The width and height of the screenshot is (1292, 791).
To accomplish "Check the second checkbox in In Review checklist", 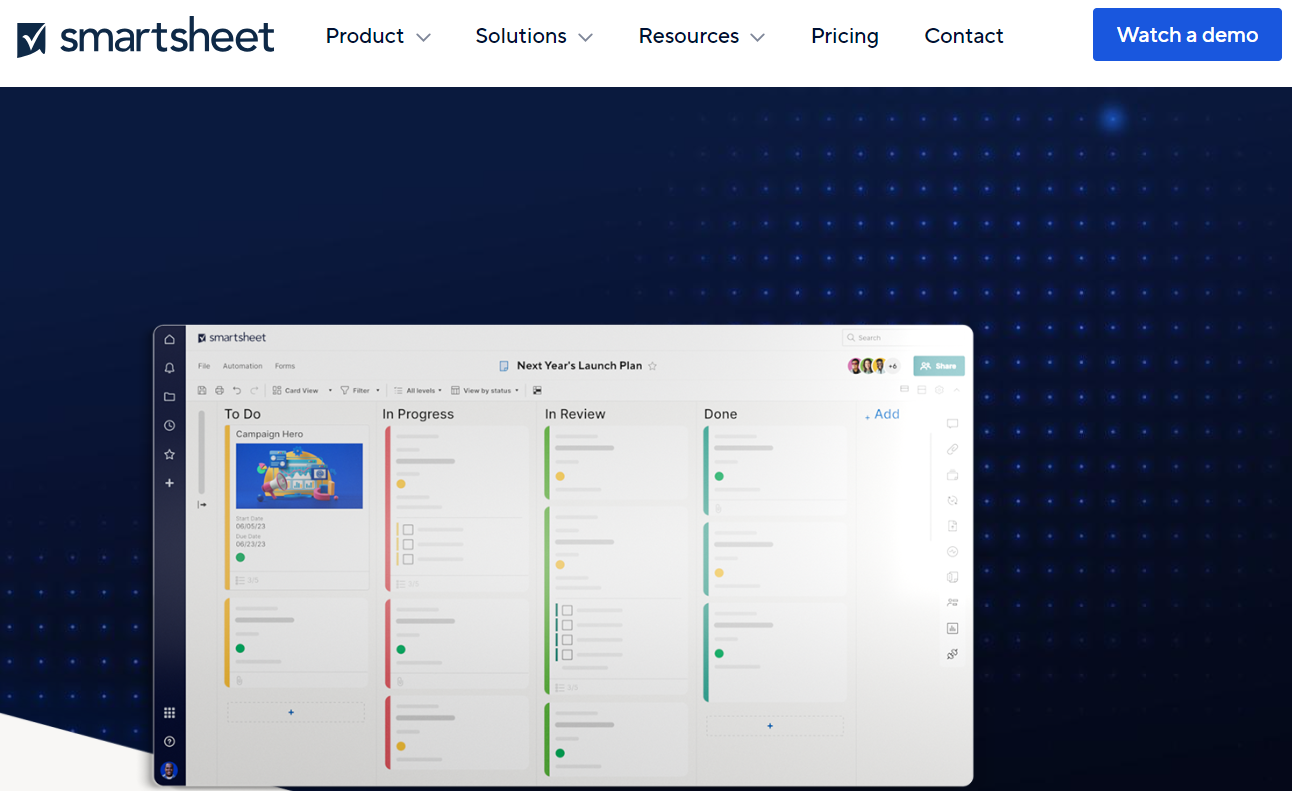I will pyautogui.click(x=567, y=625).
